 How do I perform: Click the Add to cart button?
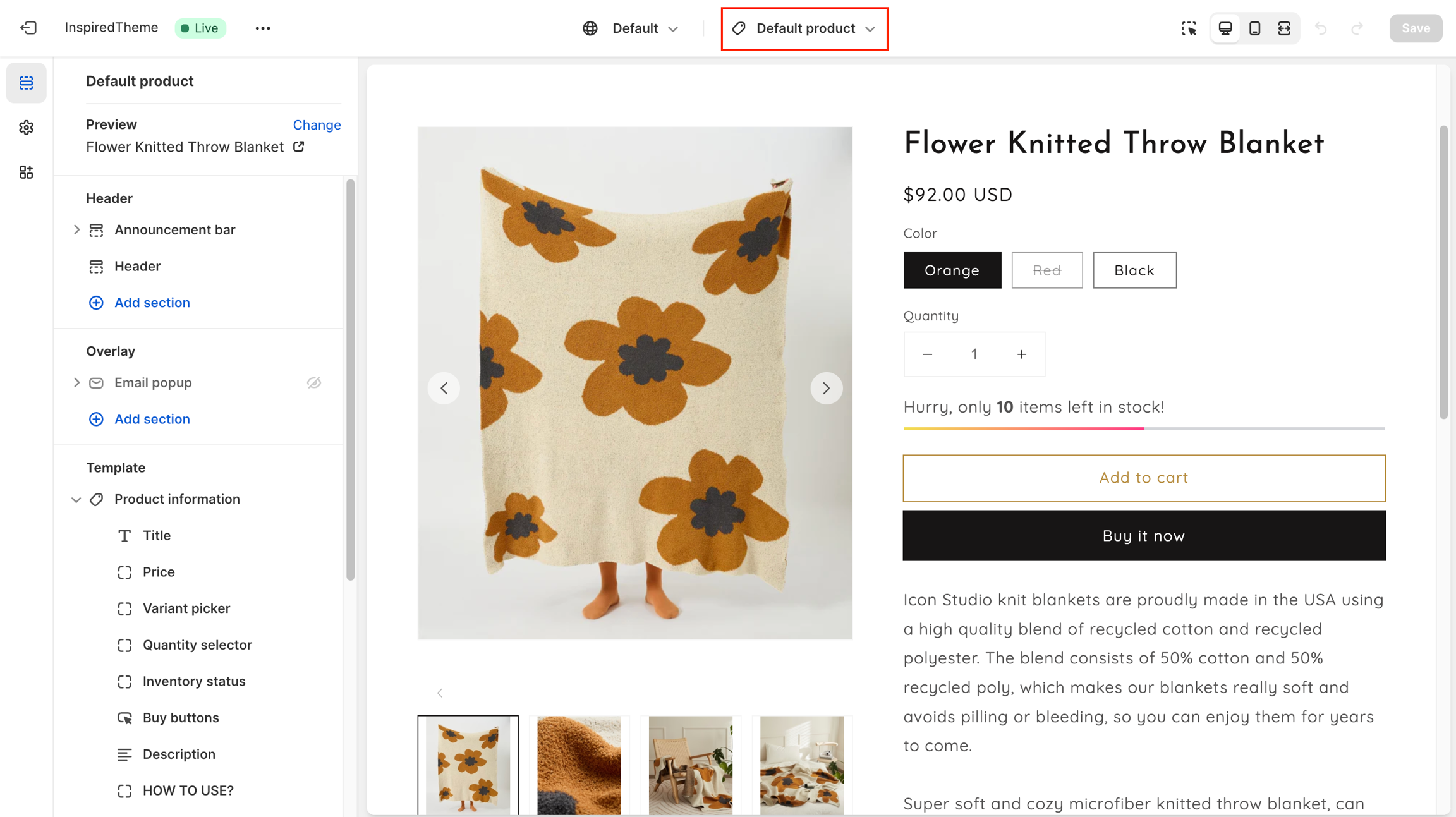pyautogui.click(x=1144, y=478)
